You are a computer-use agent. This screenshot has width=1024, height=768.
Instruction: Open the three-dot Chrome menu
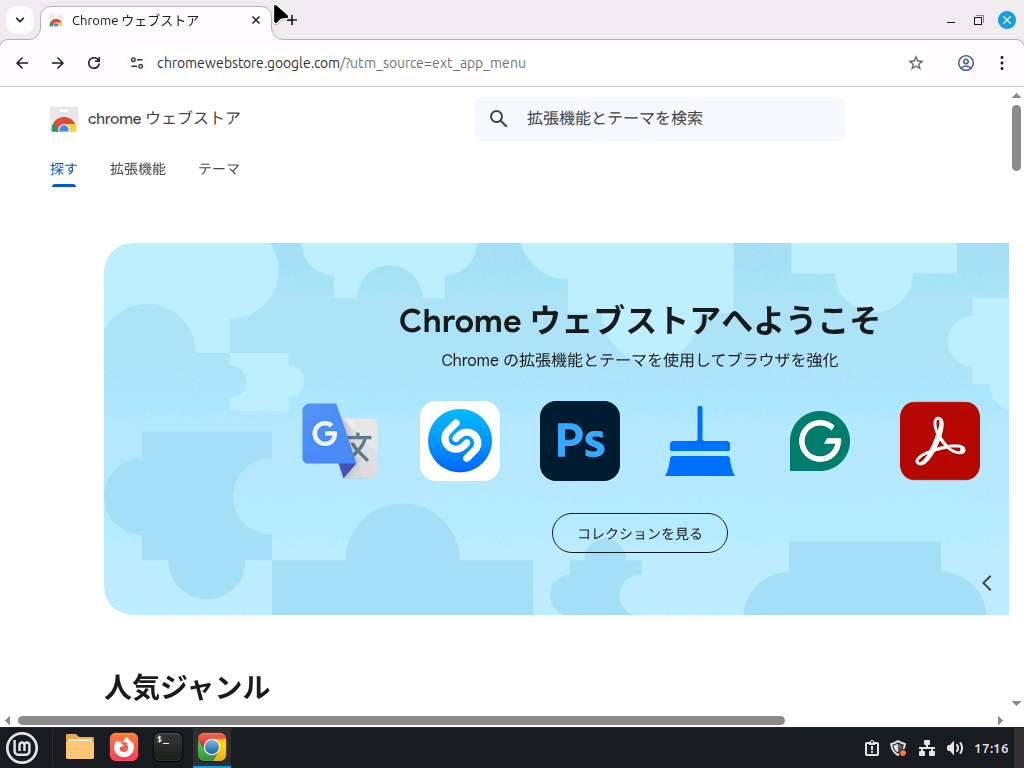click(x=1003, y=62)
